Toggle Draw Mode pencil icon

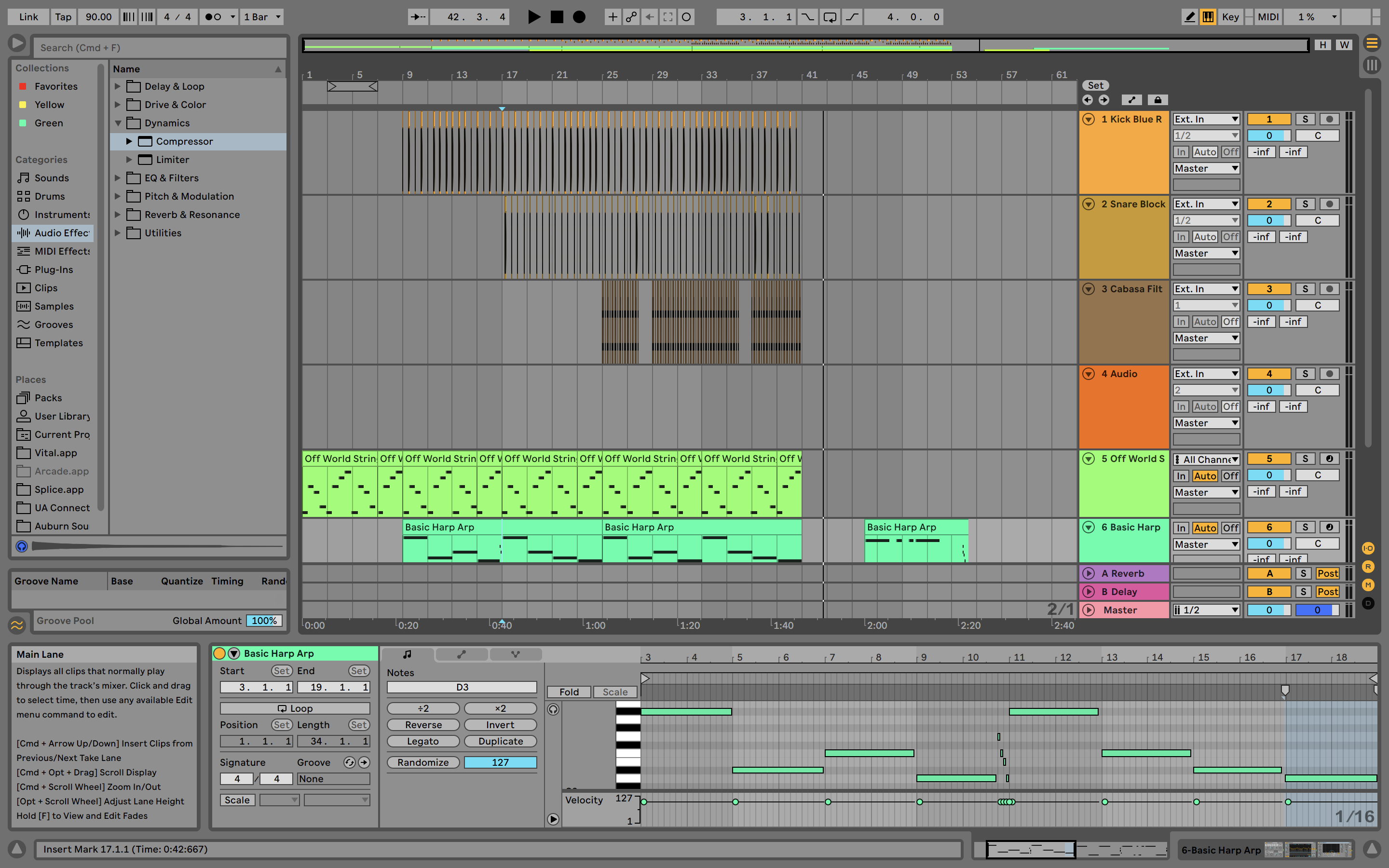tap(1190, 17)
